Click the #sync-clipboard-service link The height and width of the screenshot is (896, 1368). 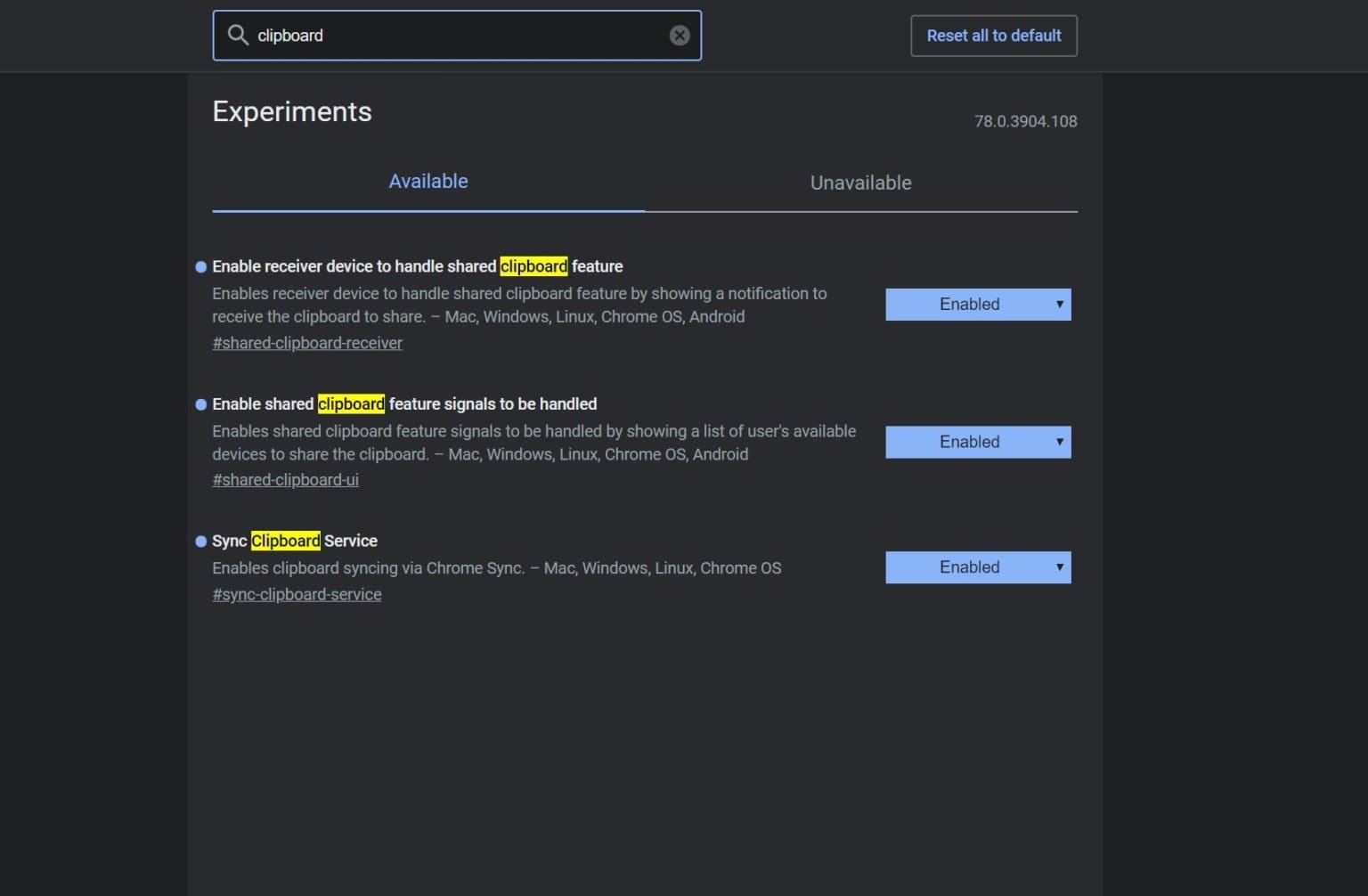297,594
